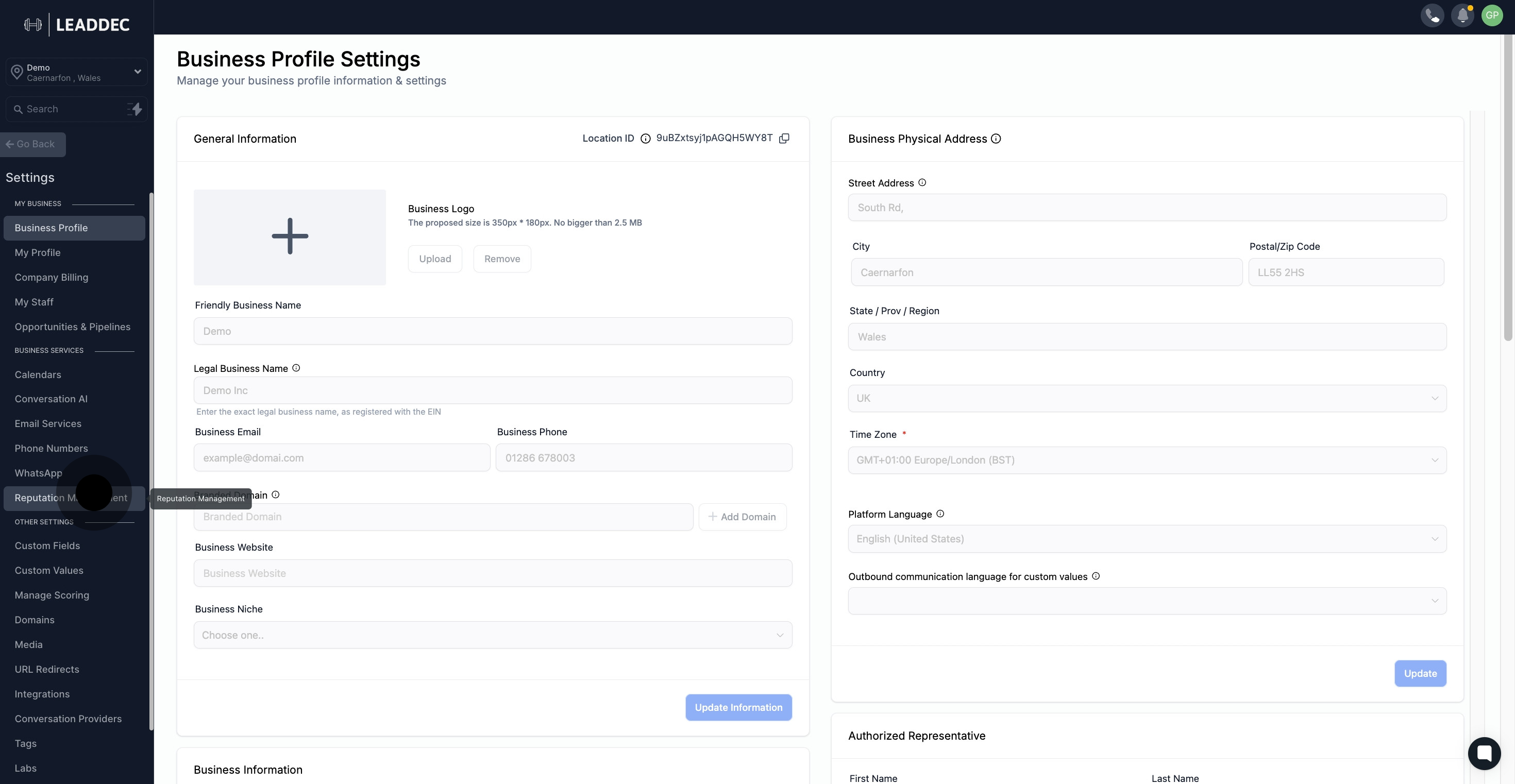Open the Business Niche dropdown
Screen dimensions: 1515x784
pyautogui.click(x=493, y=635)
